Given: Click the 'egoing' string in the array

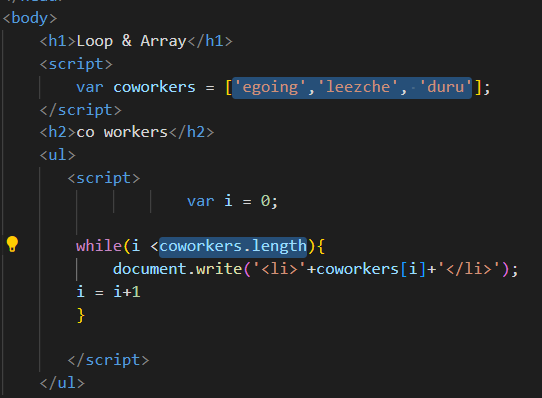Looking at the screenshot, I should [270, 87].
